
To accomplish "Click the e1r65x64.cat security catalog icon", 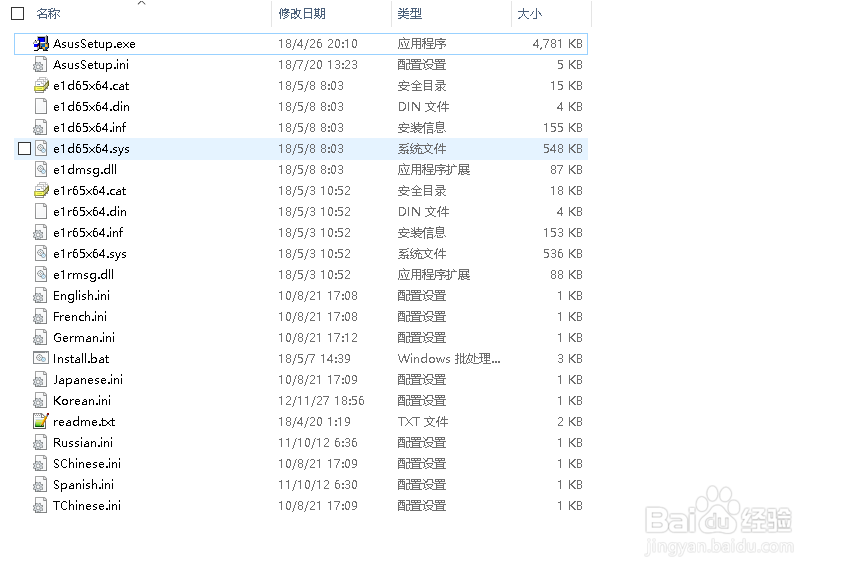I will point(41,190).
